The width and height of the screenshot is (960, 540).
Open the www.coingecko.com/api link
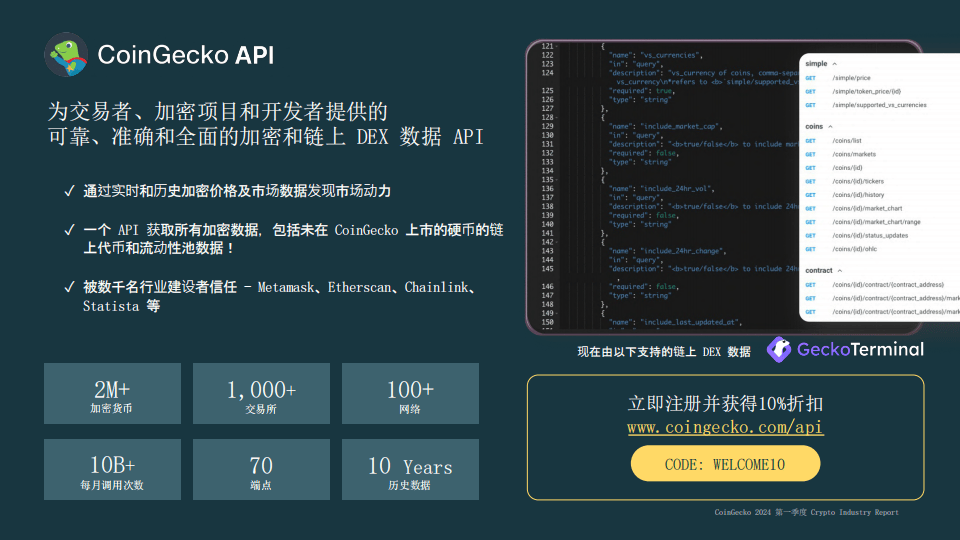pyautogui.click(x=726, y=427)
